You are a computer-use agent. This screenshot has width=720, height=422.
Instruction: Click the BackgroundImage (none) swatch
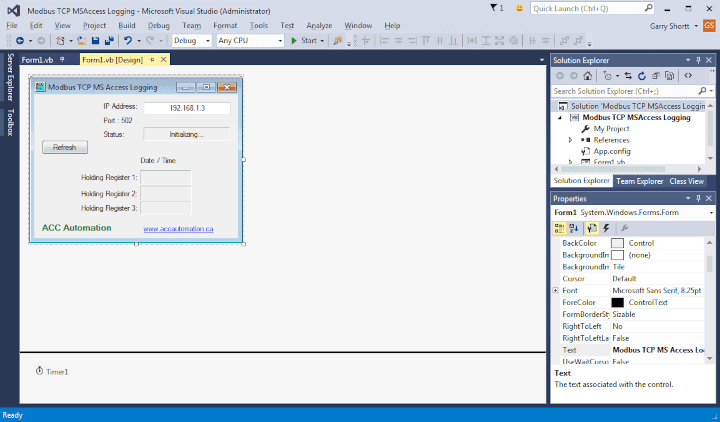tap(618, 255)
